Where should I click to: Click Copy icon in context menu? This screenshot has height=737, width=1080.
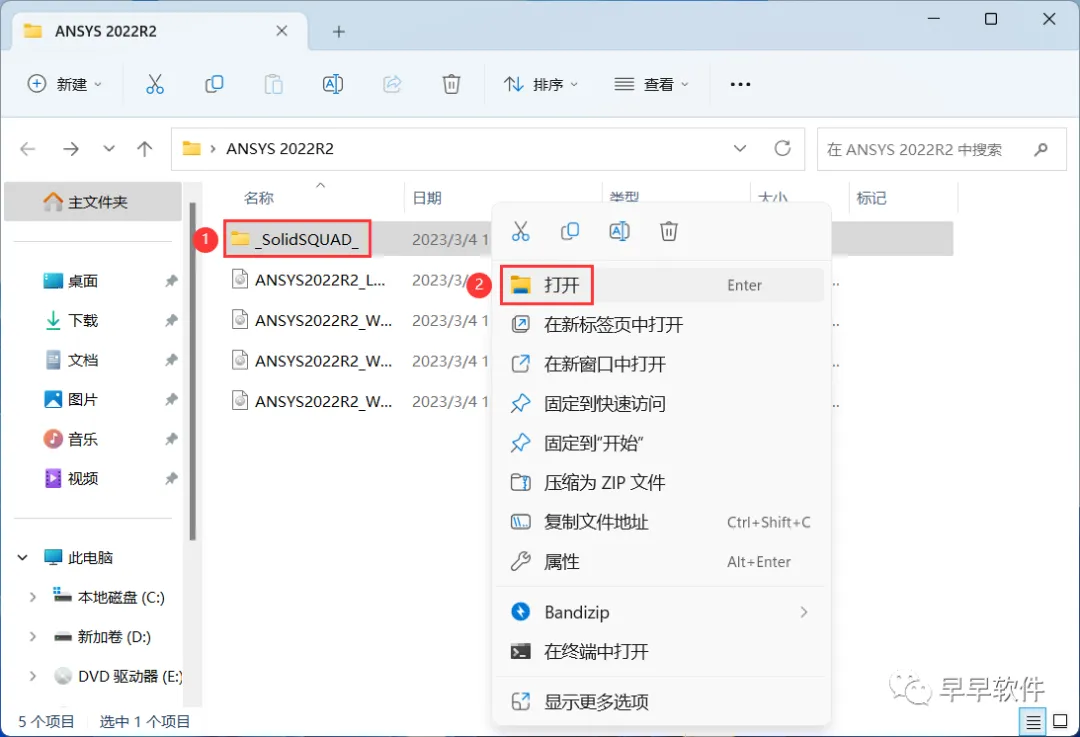[570, 231]
